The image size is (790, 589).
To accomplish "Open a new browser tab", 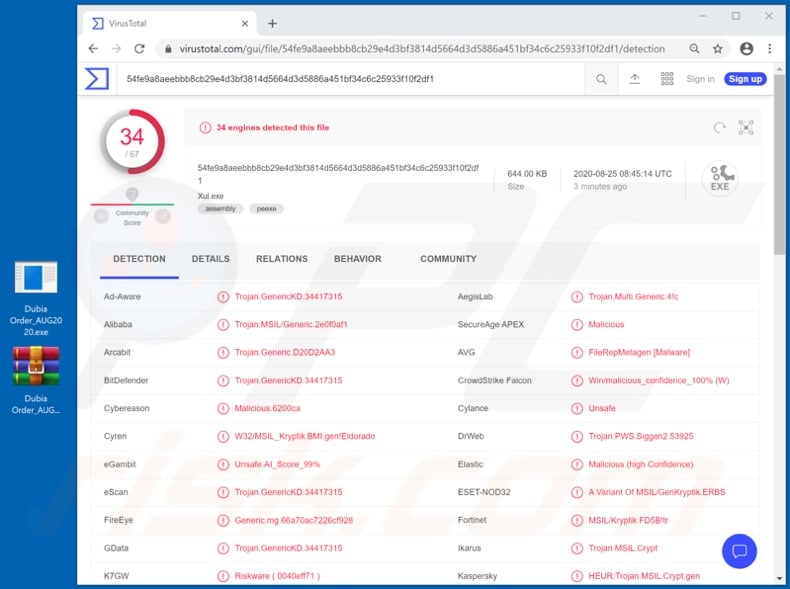I will point(272,23).
